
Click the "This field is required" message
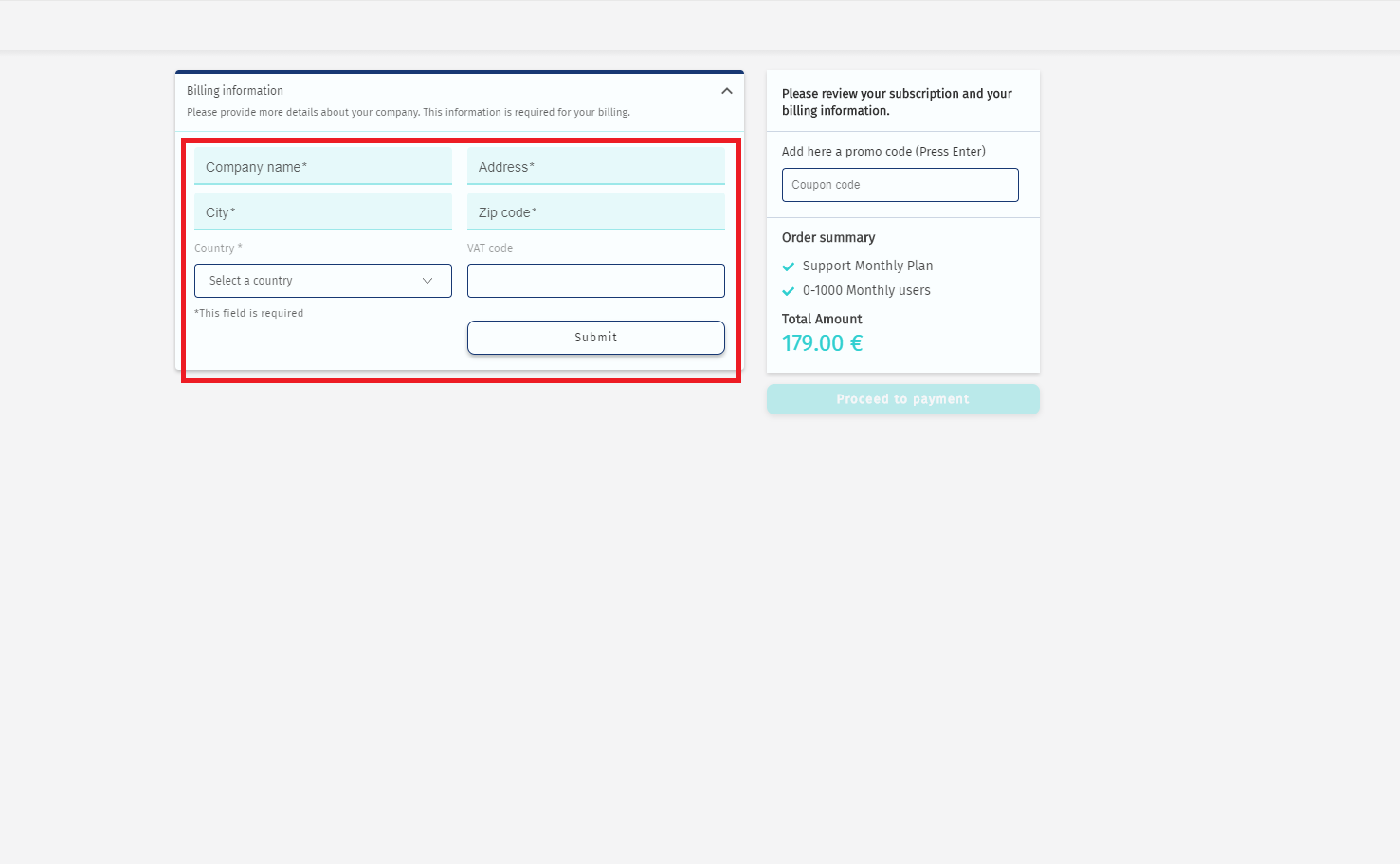(249, 313)
